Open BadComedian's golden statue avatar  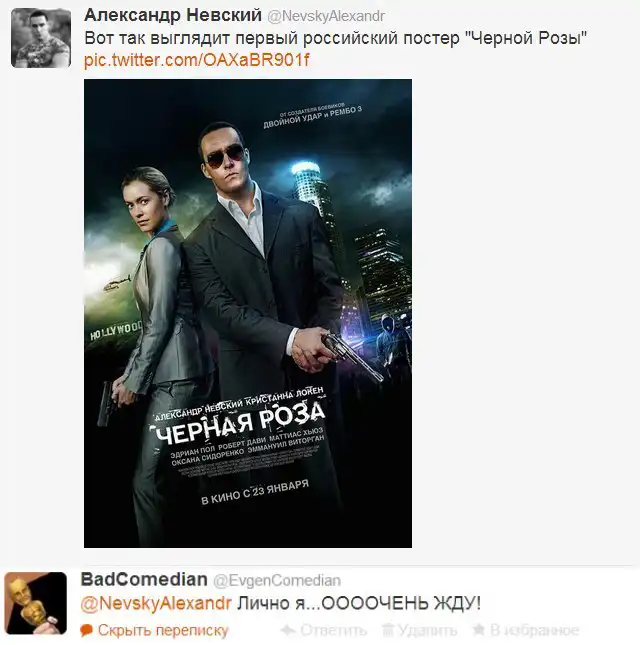click(x=35, y=603)
